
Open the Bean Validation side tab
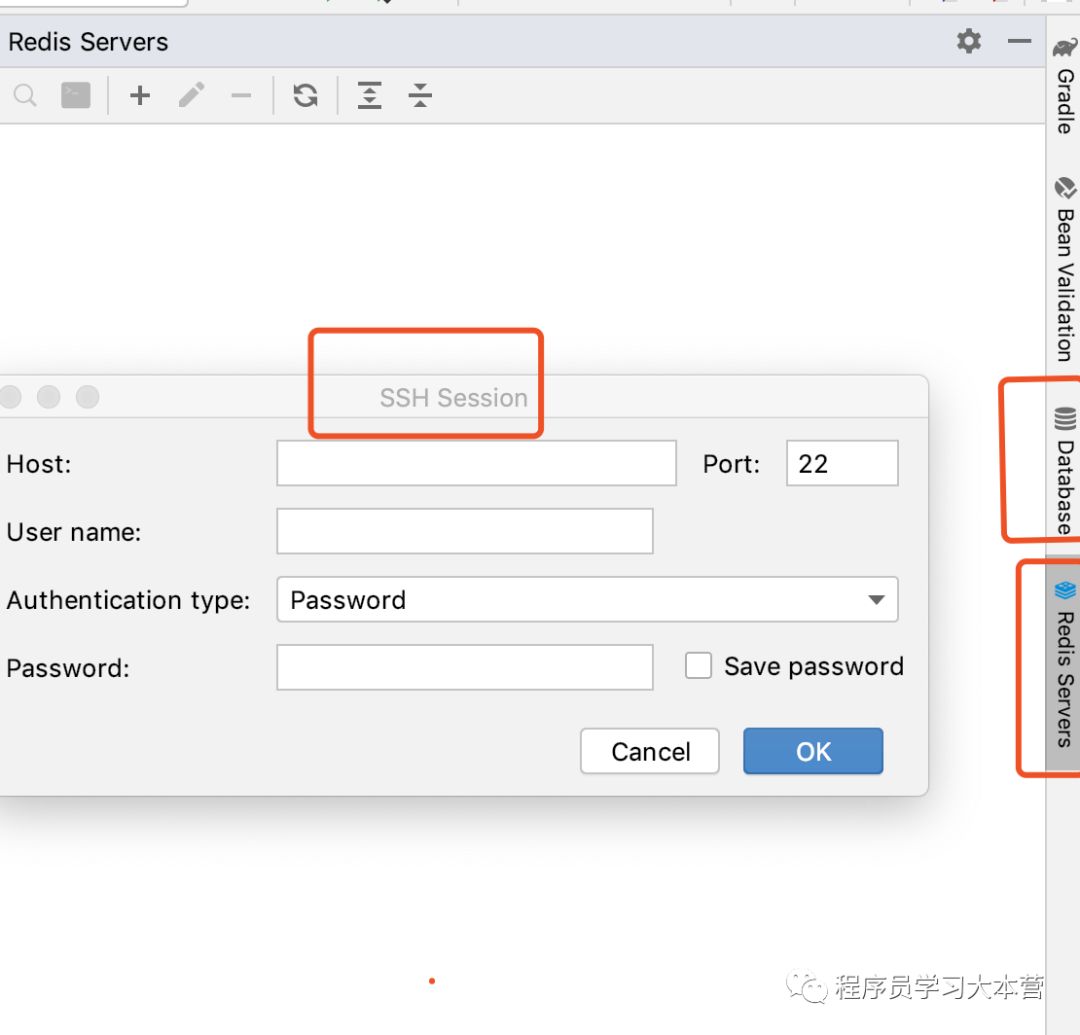coord(1065,269)
